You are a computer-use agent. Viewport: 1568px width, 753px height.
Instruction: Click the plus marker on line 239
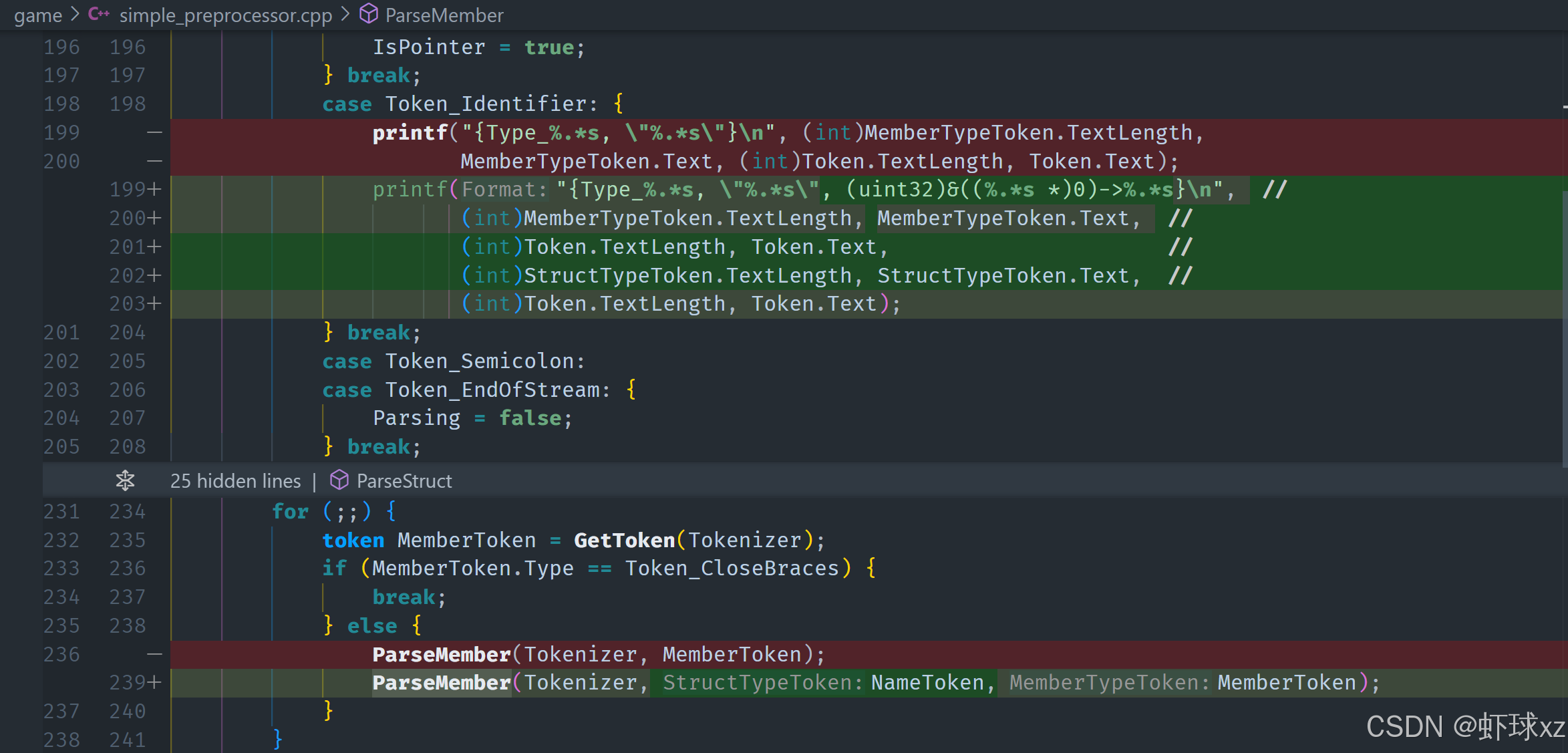[x=154, y=682]
